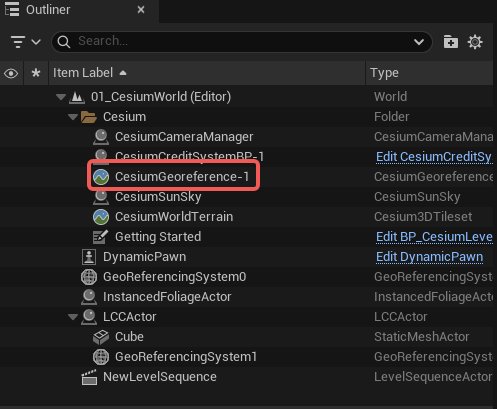This screenshot has width=497, height=409.
Task: Click the InstancedFoliageActor icon
Action: coord(89,297)
